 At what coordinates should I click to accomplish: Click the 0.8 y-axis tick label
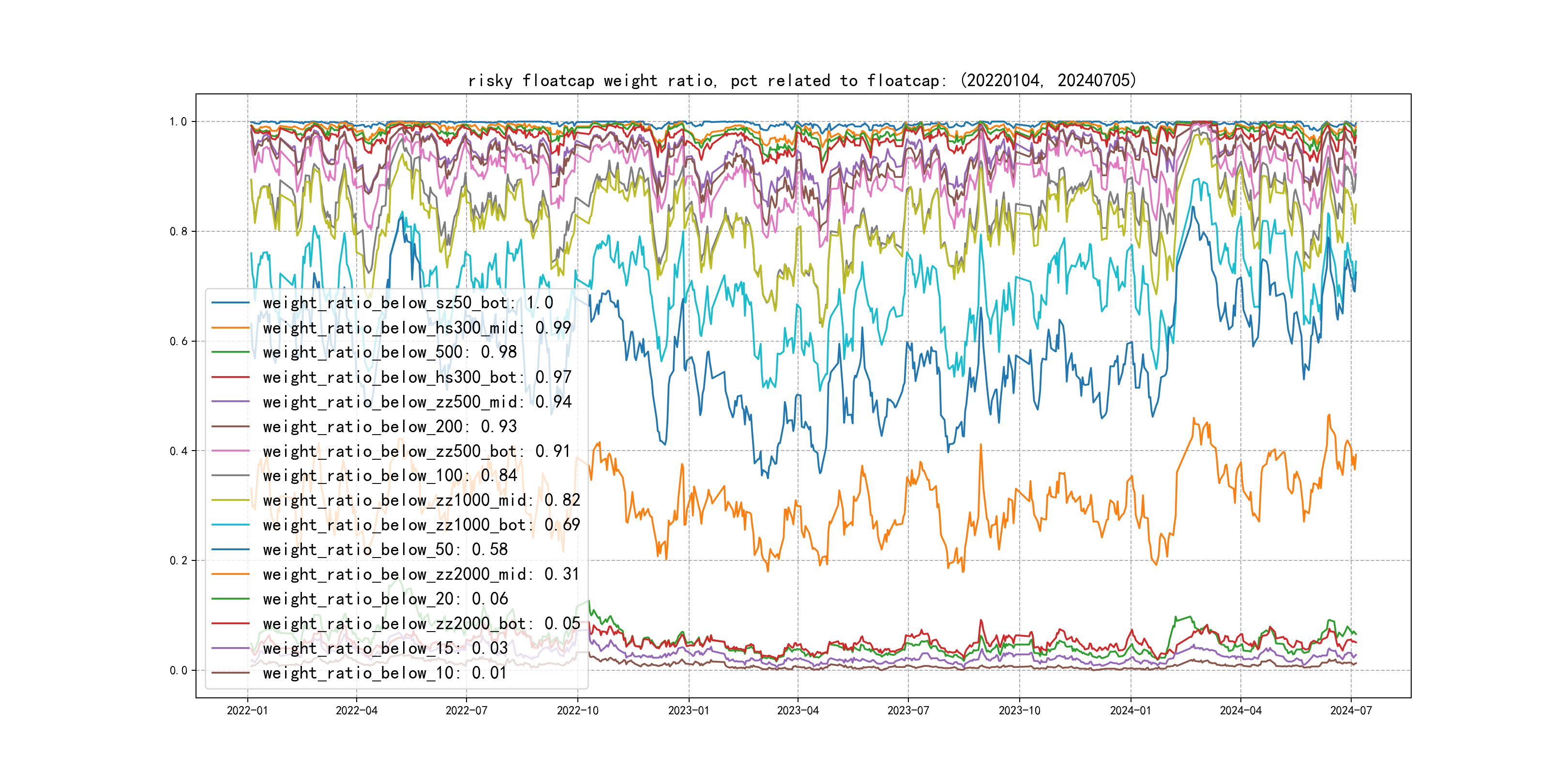(x=179, y=231)
